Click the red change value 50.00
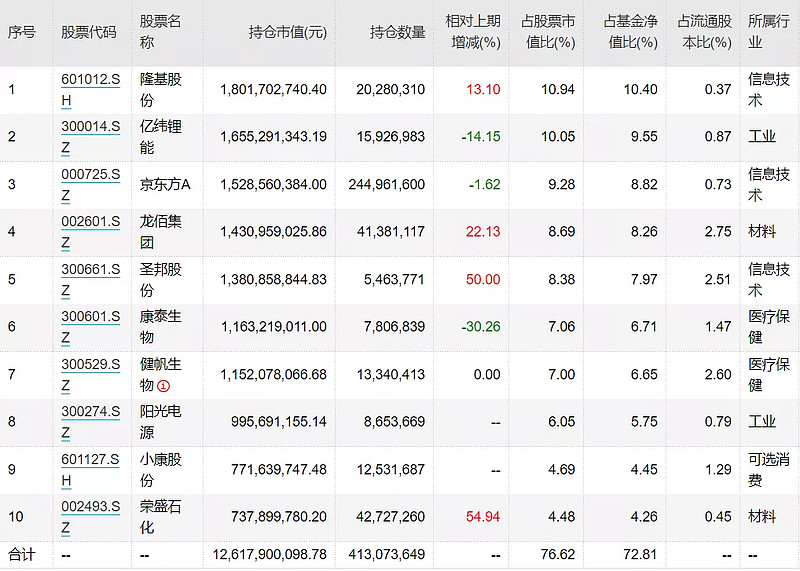Viewport: 800px width, 571px height. pos(483,280)
